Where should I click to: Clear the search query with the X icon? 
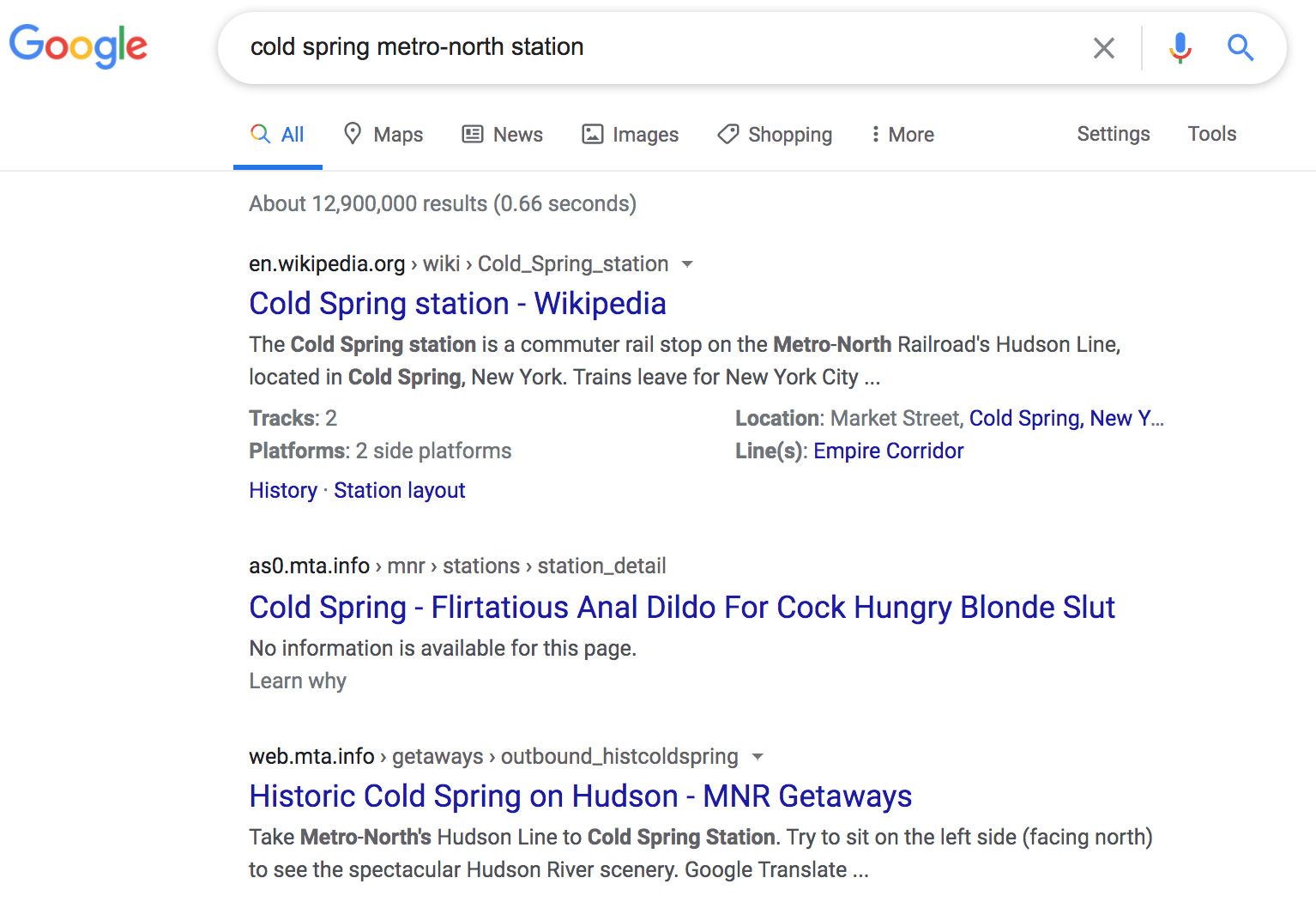(1104, 48)
